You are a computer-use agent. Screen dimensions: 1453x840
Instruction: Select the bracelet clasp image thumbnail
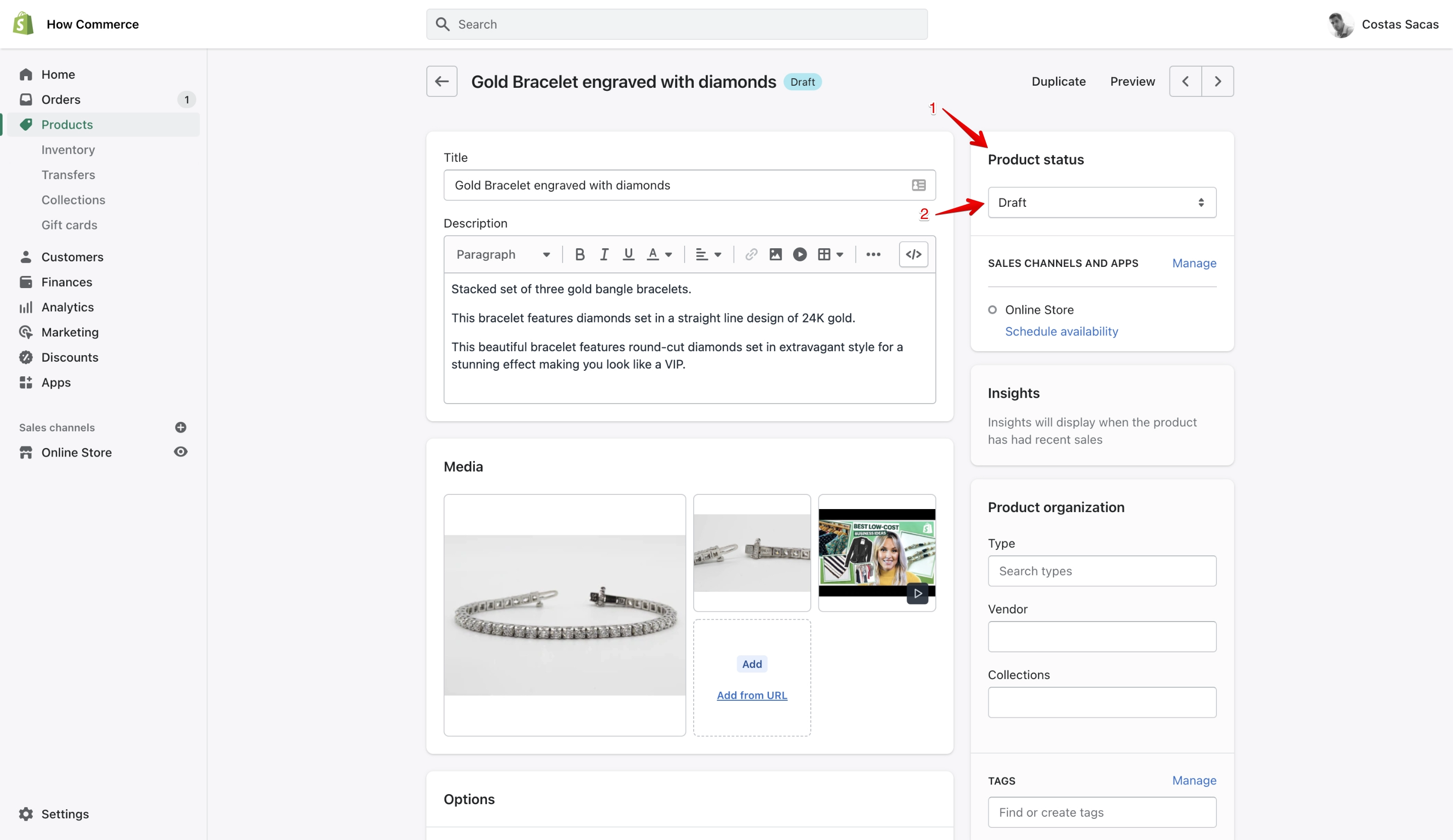752,552
